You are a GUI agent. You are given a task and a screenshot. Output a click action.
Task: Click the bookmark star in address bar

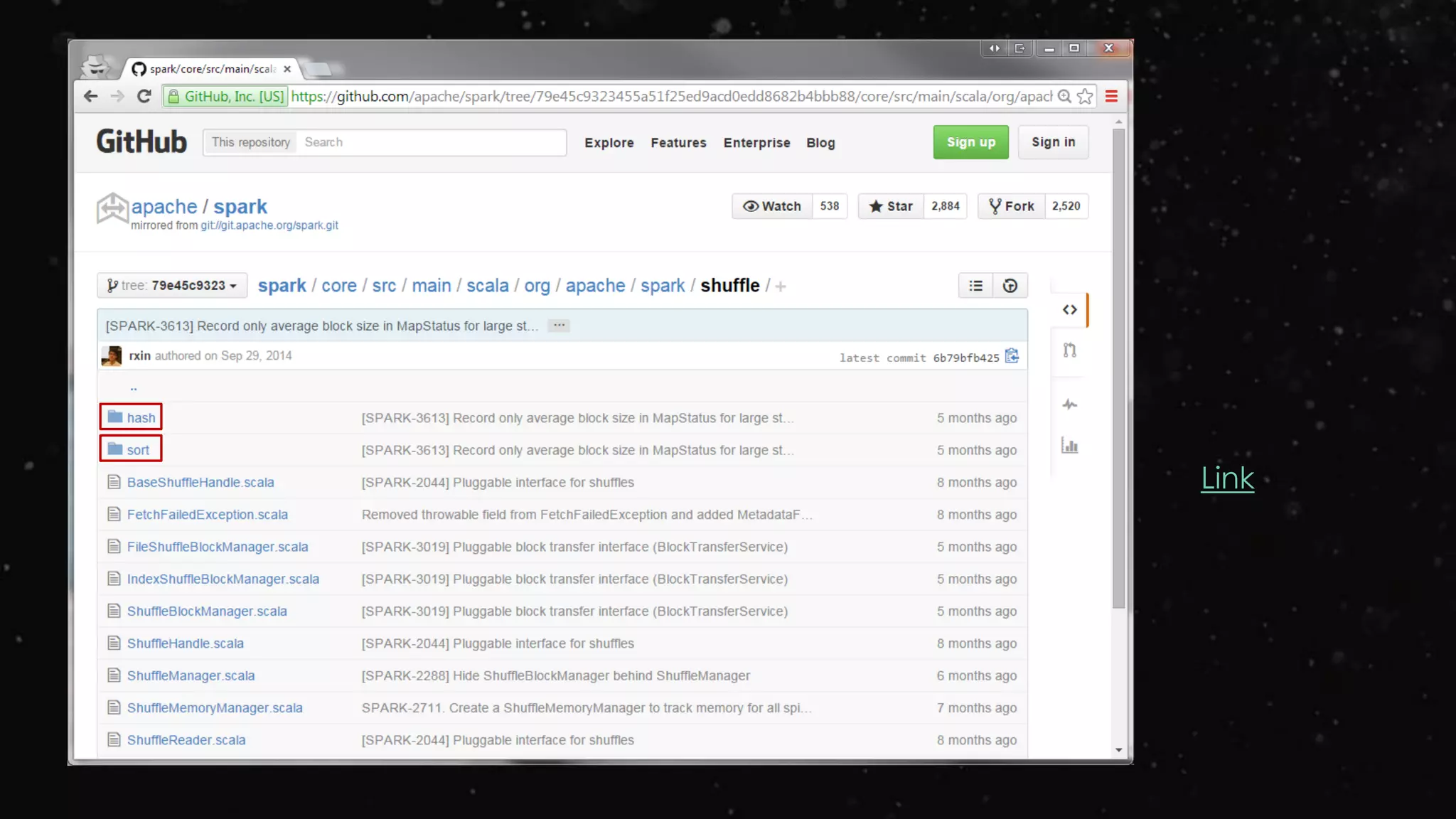coord(1085,96)
